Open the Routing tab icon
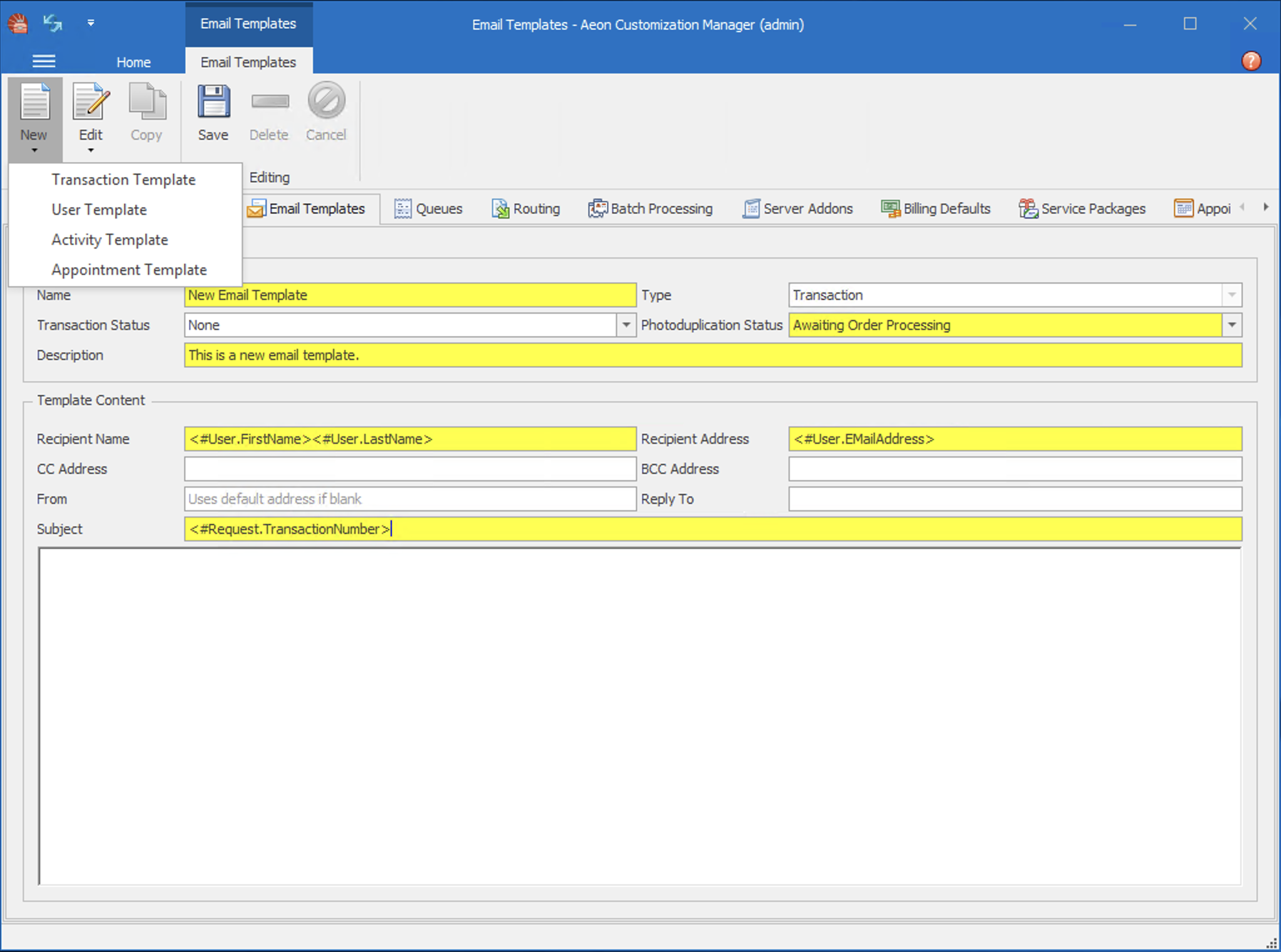Screen dimensions: 1281x952 (500, 208)
